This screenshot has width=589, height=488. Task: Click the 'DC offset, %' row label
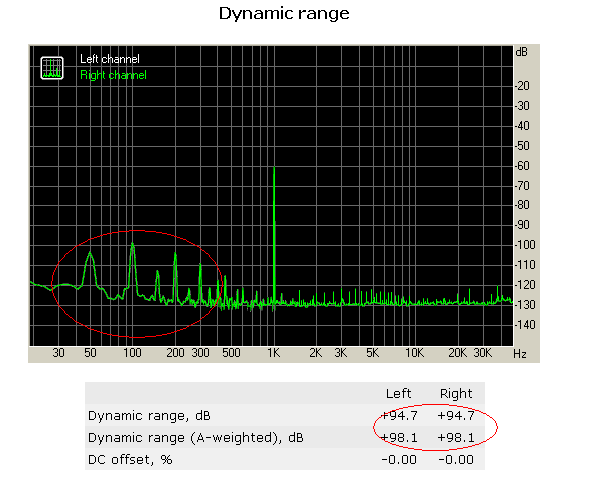click(x=130, y=460)
